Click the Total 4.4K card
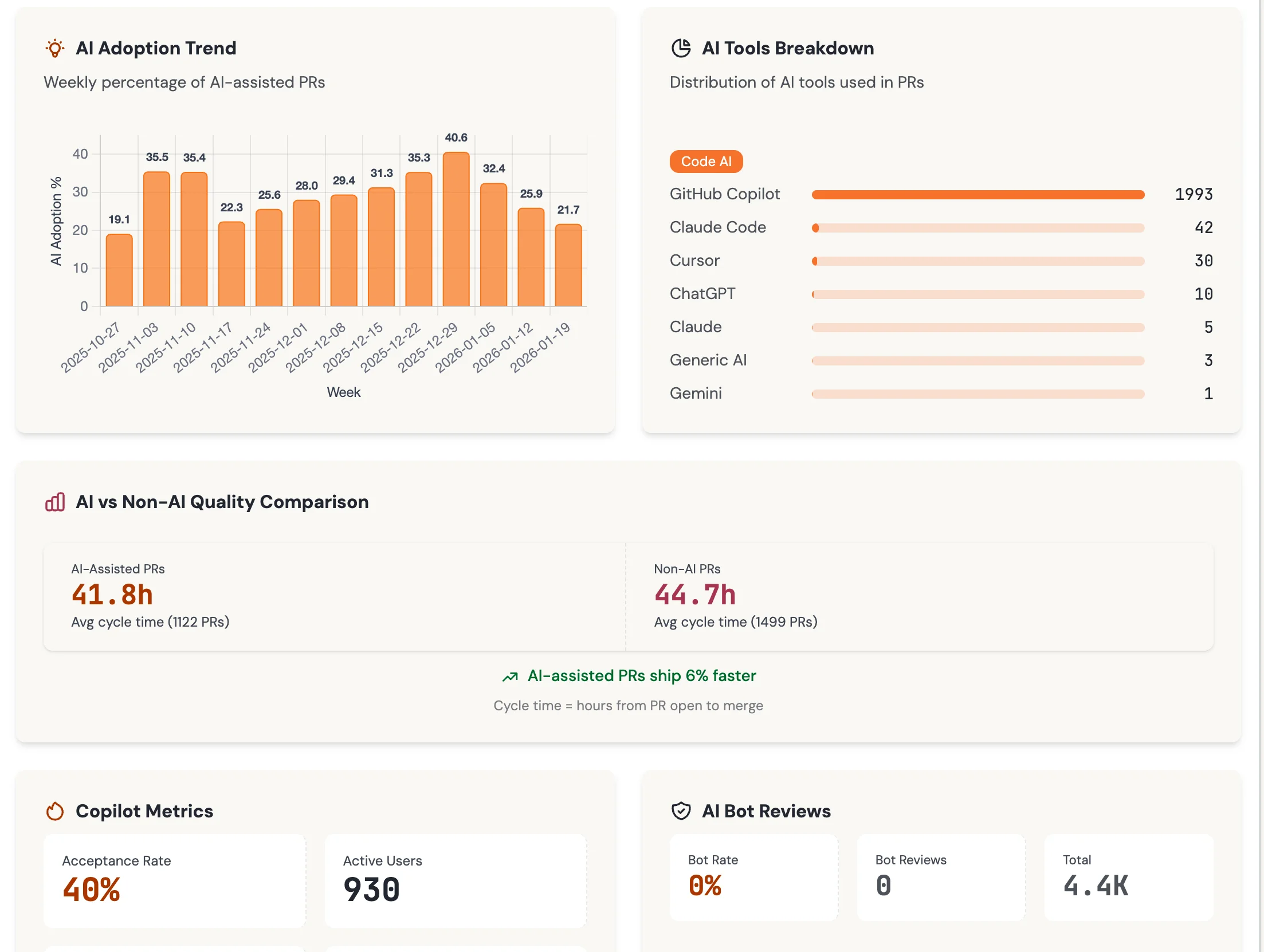This screenshot has width=1264, height=952. tap(1129, 877)
